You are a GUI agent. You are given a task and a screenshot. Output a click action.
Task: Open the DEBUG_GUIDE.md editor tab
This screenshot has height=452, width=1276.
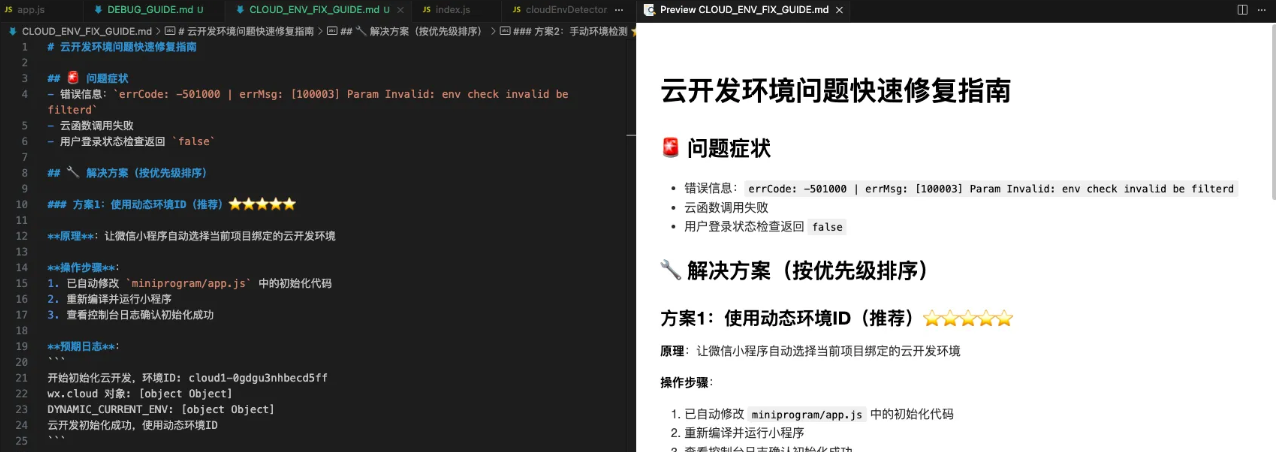(x=155, y=9)
